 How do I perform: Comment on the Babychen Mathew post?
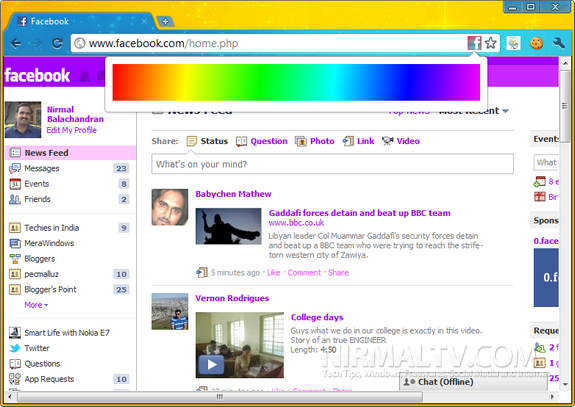point(304,272)
